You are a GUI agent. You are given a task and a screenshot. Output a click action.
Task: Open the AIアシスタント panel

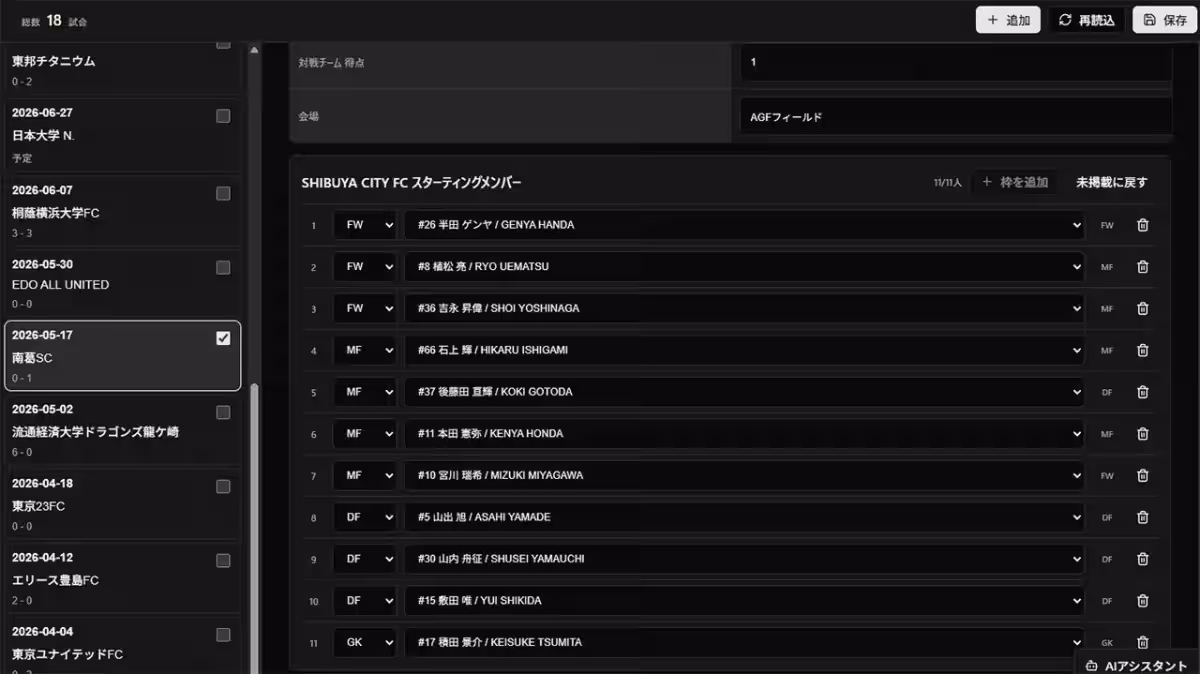coord(1136,666)
